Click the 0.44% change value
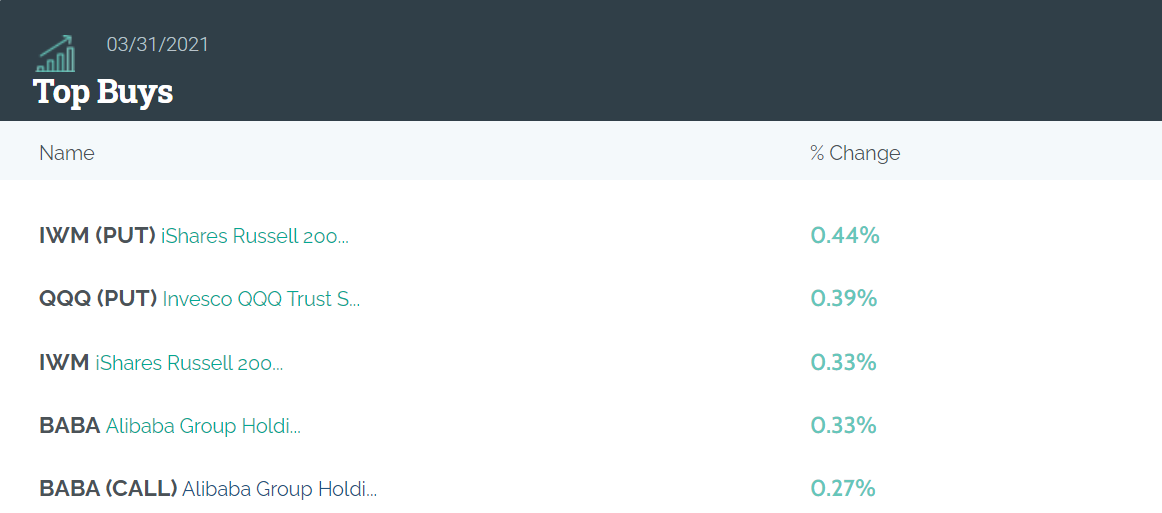 [x=845, y=236]
